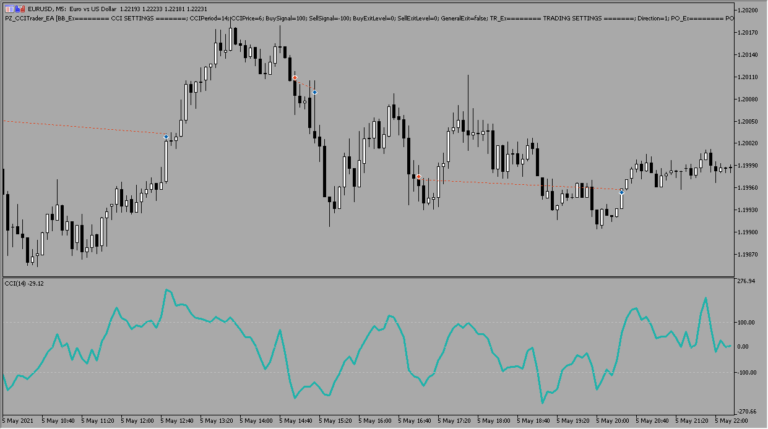Select the red trade marker near 16:40
Viewport: 768px width, 429px height.
(x=418, y=177)
